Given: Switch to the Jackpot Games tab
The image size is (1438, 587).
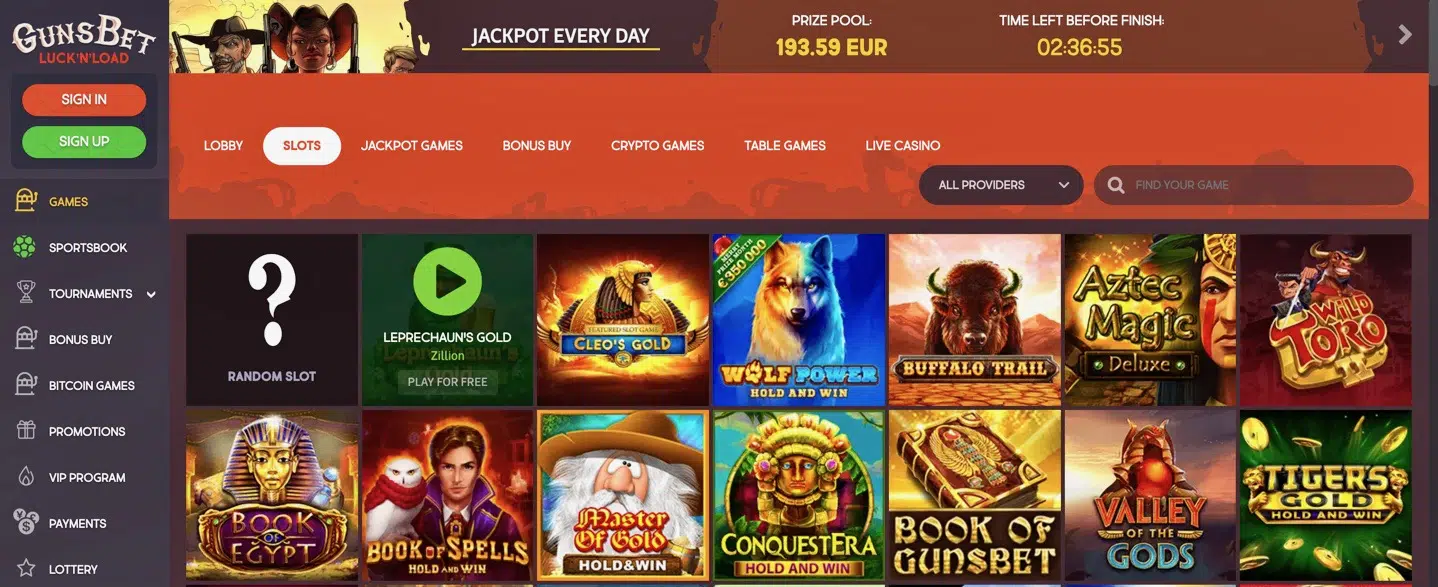Looking at the screenshot, I should click(412, 146).
